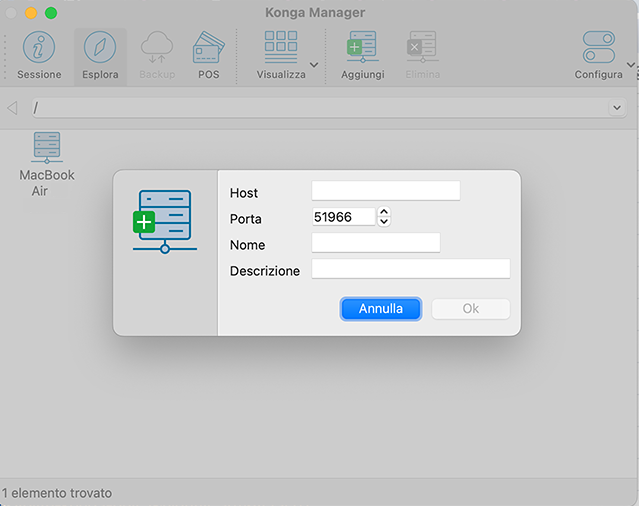Click the Backup cloud icon

point(156,47)
